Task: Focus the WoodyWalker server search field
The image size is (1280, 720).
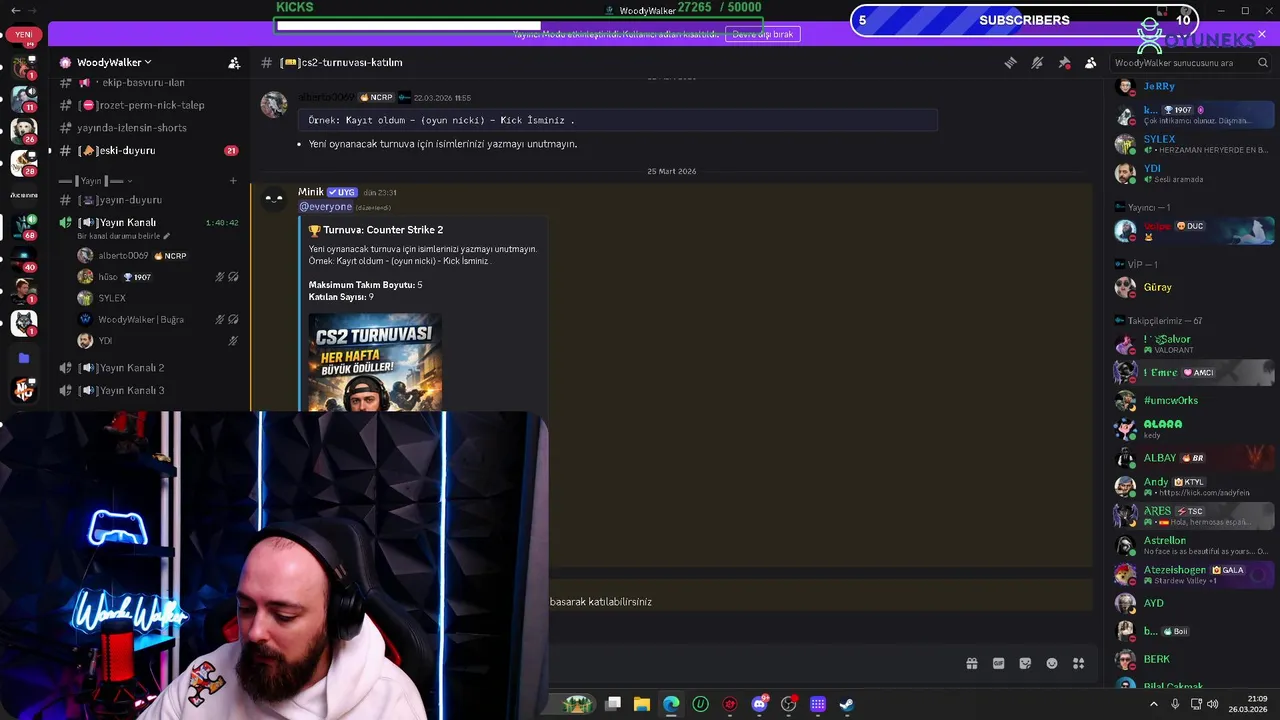Action: click(x=1190, y=63)
